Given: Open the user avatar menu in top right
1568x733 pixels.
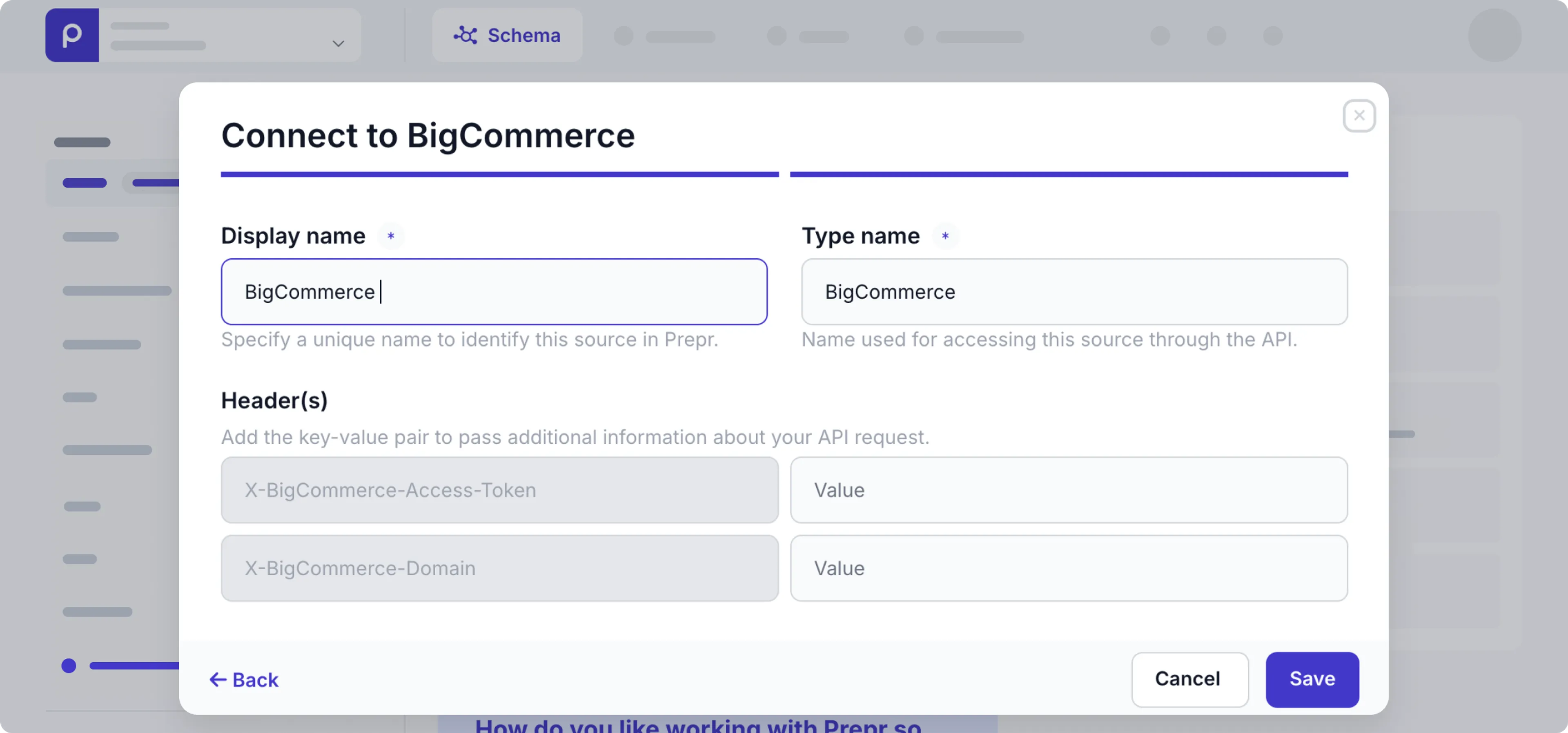Looking at the screenshot, I should 1495,35.
